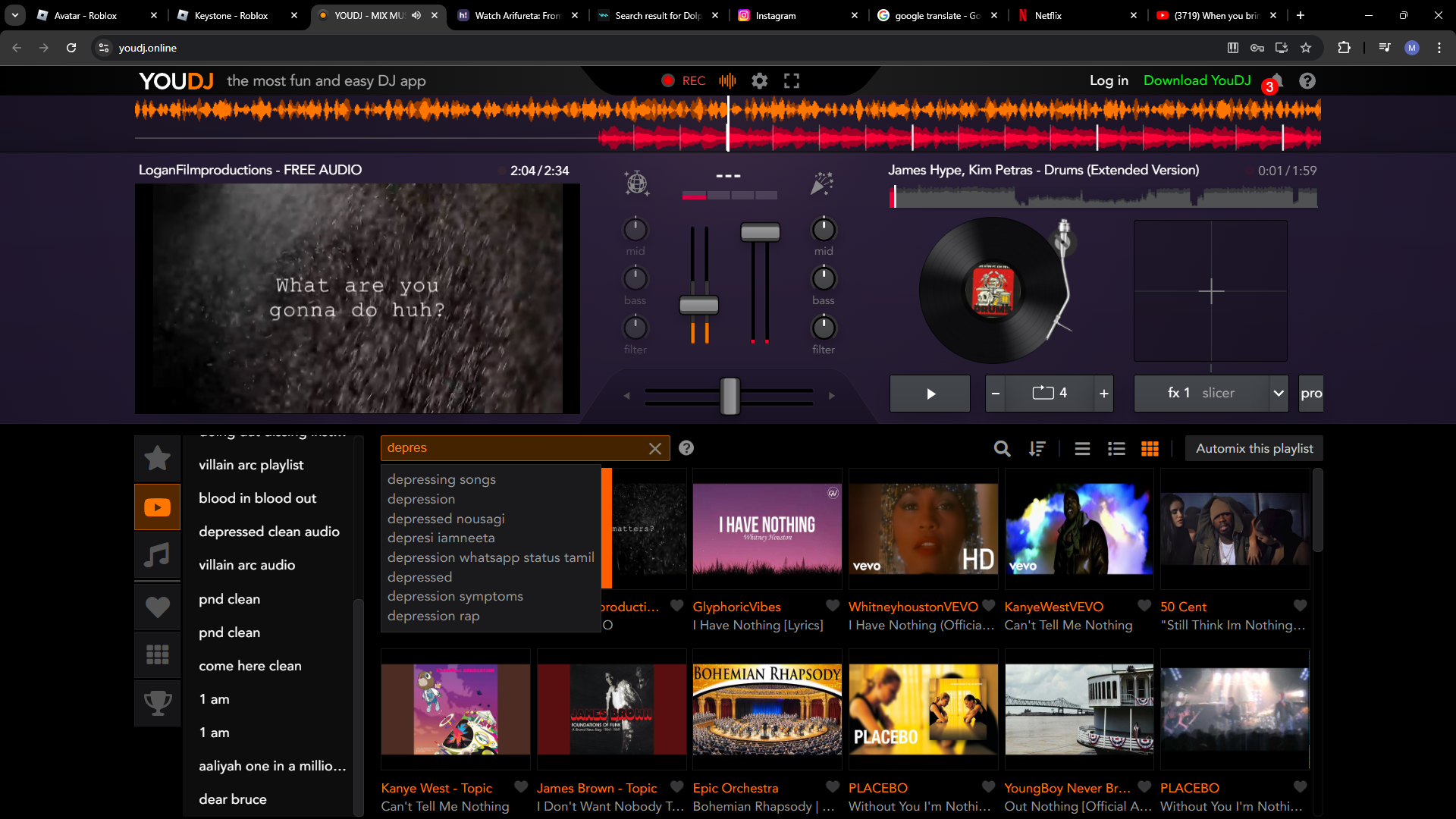Screen dimensions: 1456x819
Task: Like the KanyeWestVEVO track heart
Action: pyautogui.click(x=1144, y=606)
